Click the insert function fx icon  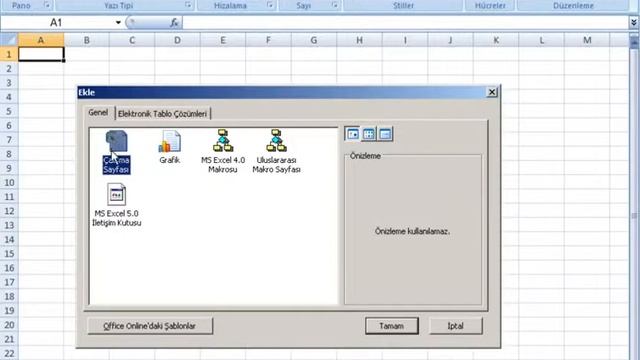[174, 22]
